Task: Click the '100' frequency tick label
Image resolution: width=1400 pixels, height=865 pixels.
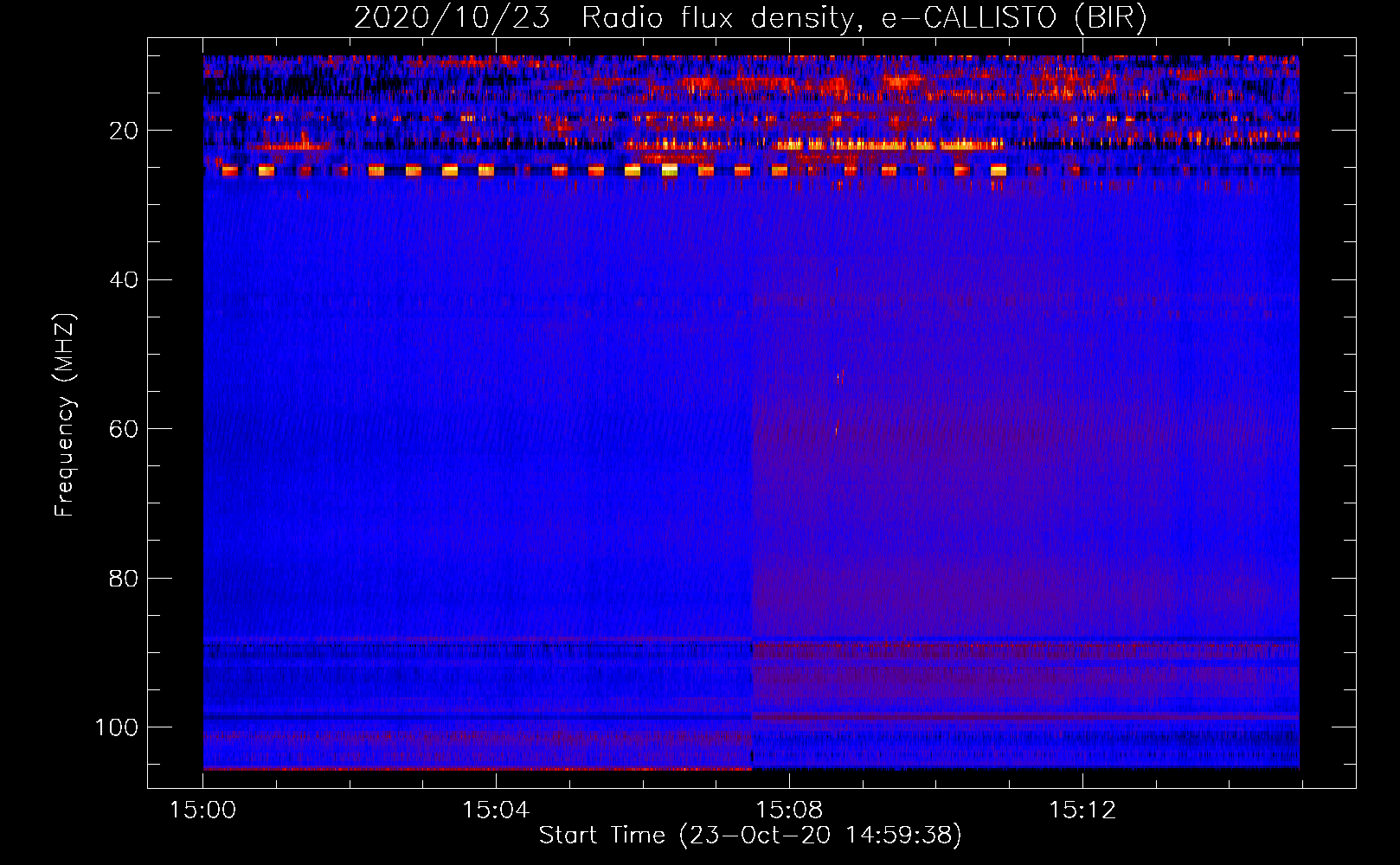Action: click(117, 727)
